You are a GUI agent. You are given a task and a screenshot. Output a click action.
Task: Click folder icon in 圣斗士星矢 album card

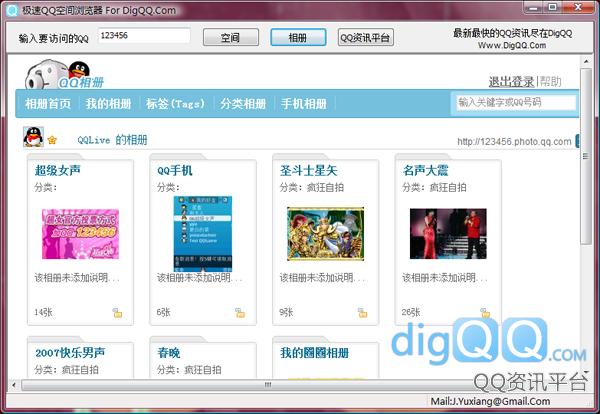click(x=362, y=313)
